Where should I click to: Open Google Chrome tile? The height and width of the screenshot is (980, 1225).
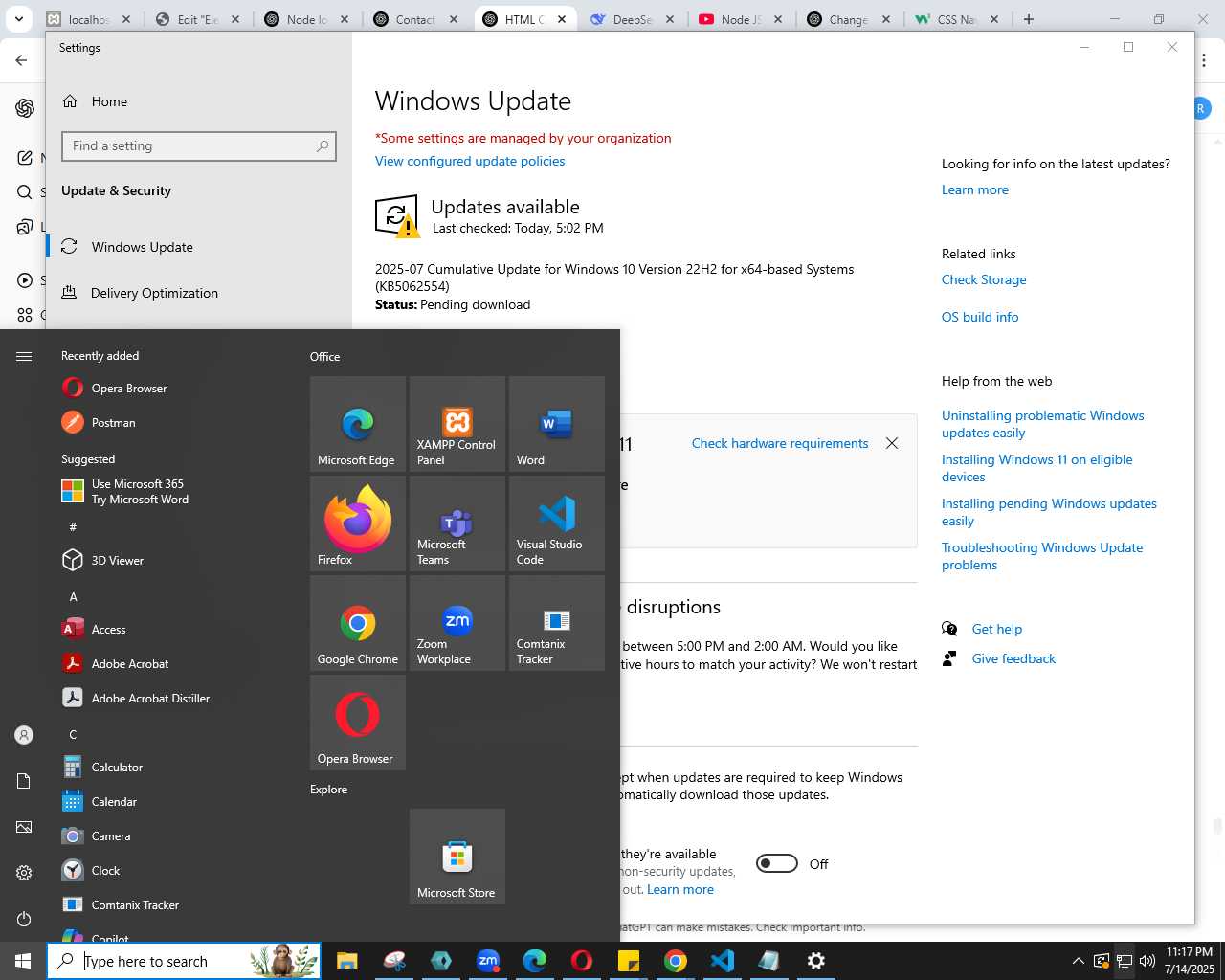pos(358,623)
